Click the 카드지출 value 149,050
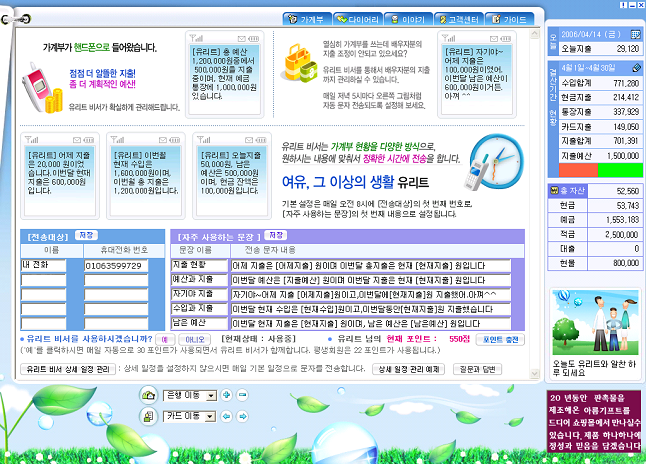The width and height of the screenshot is (646, 464). (626, 127)
